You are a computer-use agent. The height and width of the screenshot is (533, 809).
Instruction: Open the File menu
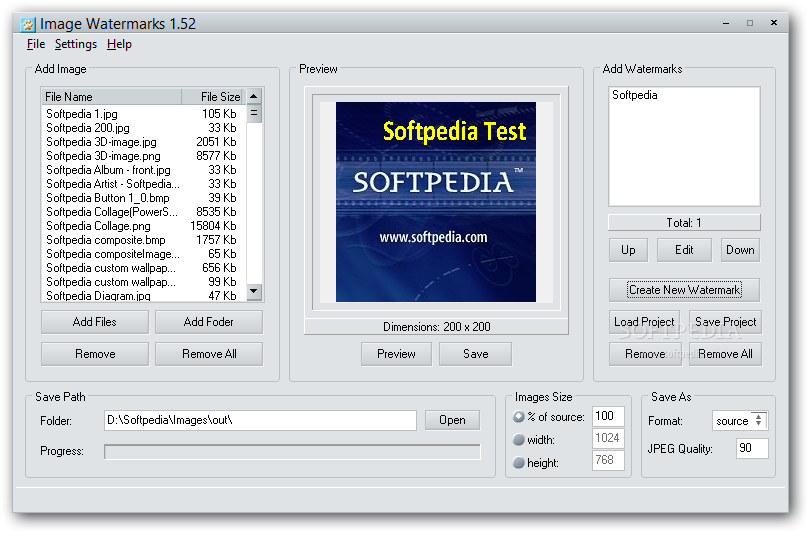coord(36,44)
